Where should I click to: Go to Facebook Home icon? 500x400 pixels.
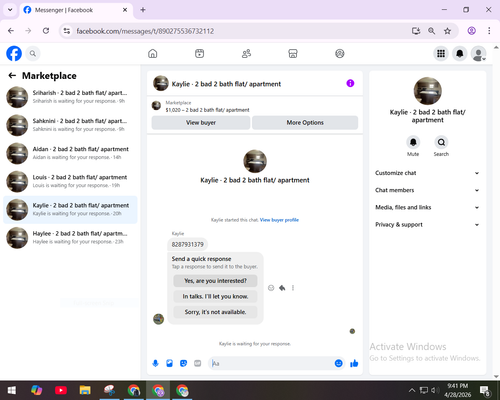[x=153, y=53]
